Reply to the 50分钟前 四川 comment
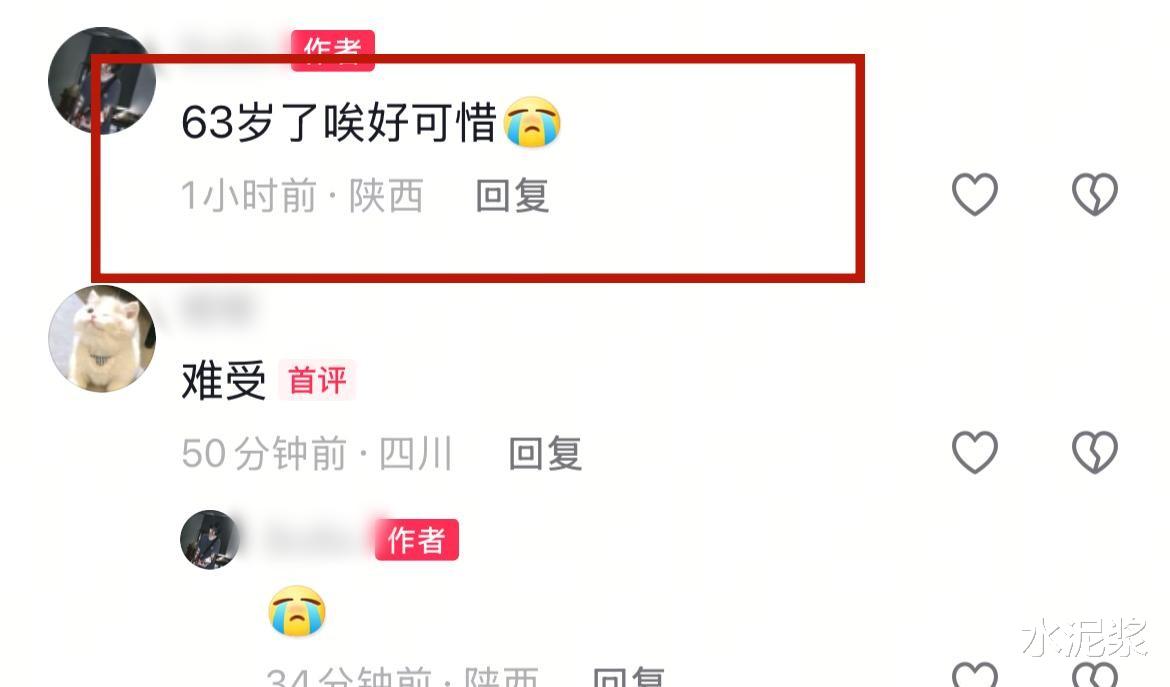This screenshot has width=1170, height=687. pyautogui.click(x=545, y=454)
